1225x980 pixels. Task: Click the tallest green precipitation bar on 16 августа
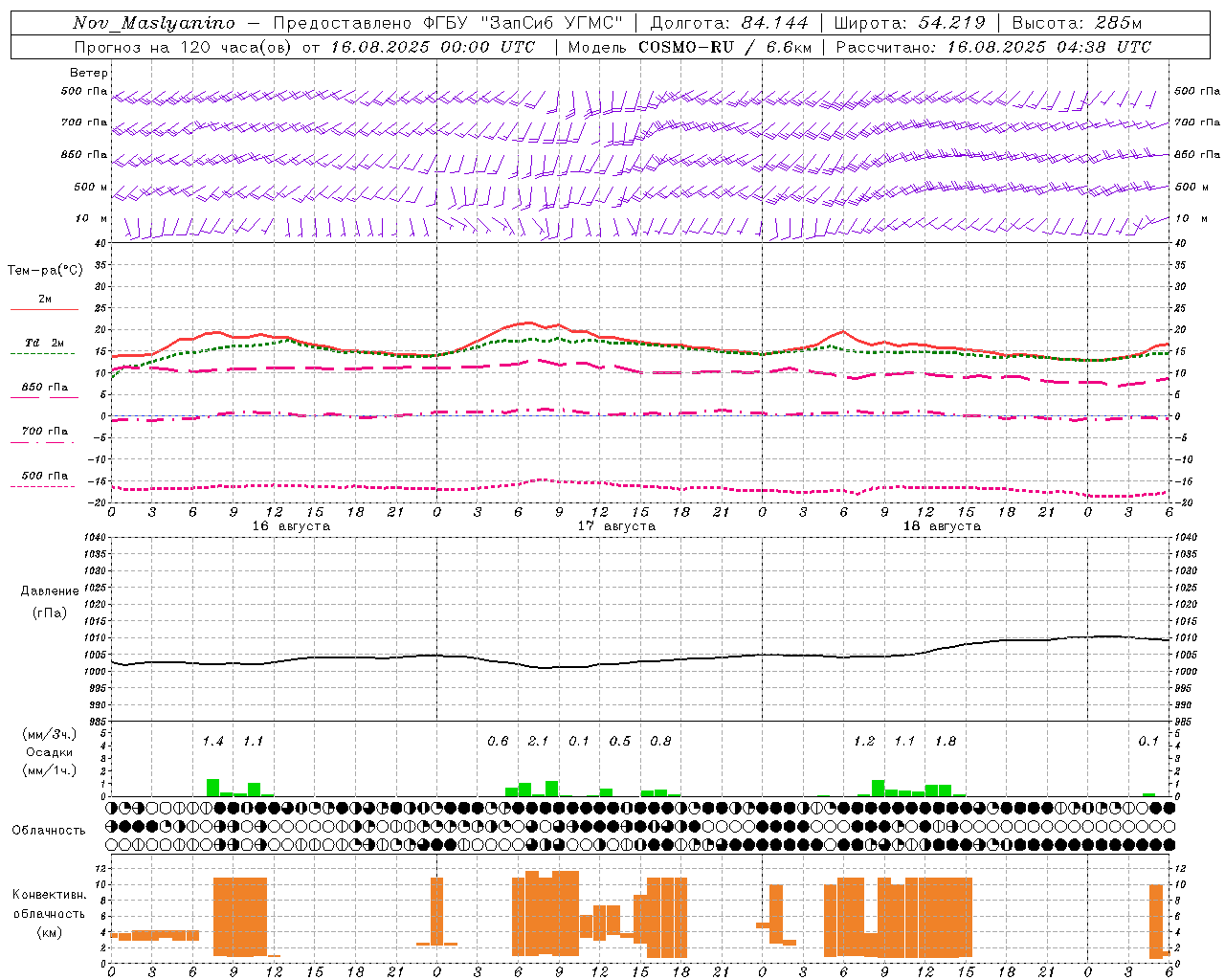pyautogui.click(x=212, y=788)
